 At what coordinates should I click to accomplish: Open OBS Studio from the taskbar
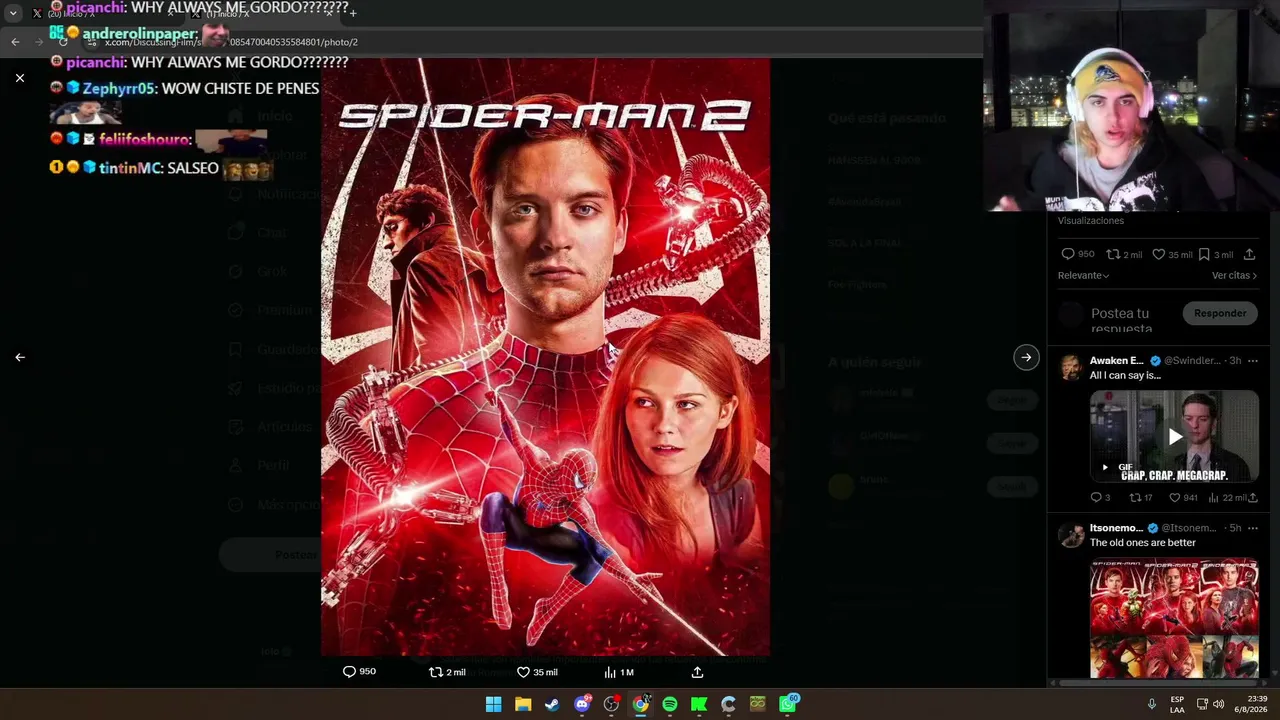[611, 704]
